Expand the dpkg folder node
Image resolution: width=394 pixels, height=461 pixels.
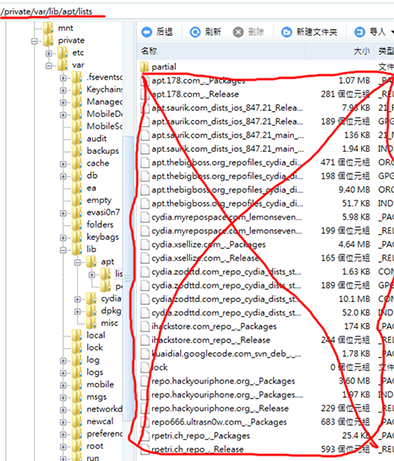[x=77, y=312]
